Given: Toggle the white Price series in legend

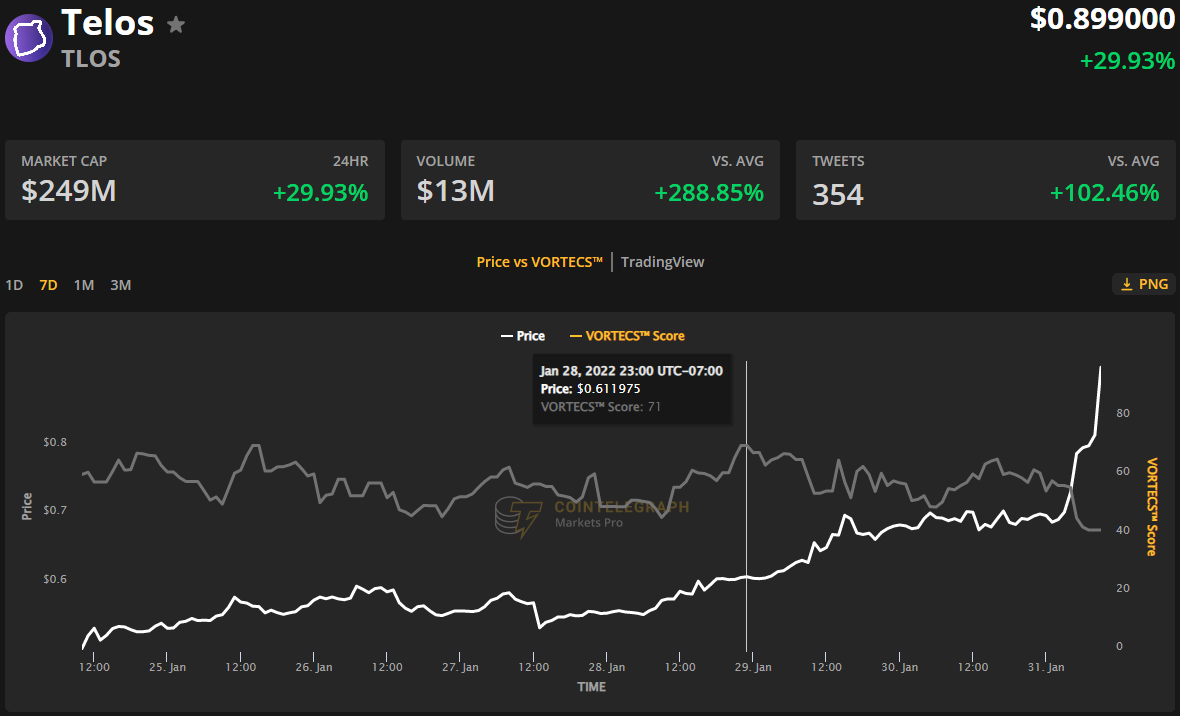Looking at the screenshot, I should (523, 336).
